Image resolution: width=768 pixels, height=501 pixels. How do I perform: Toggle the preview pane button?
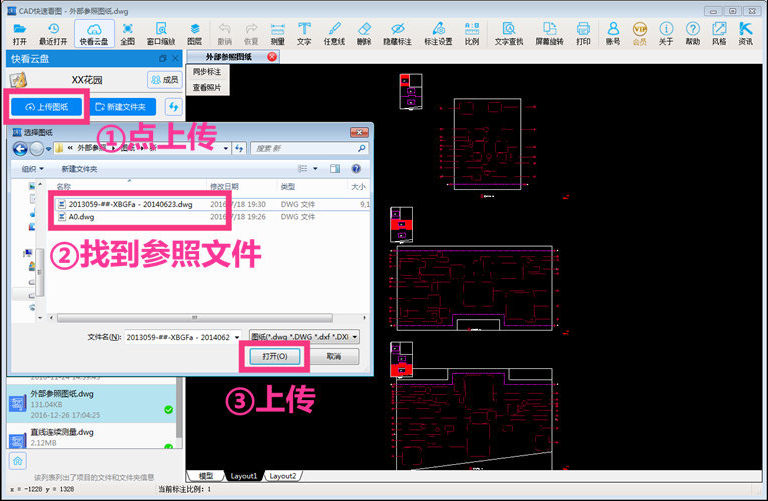(x=335, y=168)
